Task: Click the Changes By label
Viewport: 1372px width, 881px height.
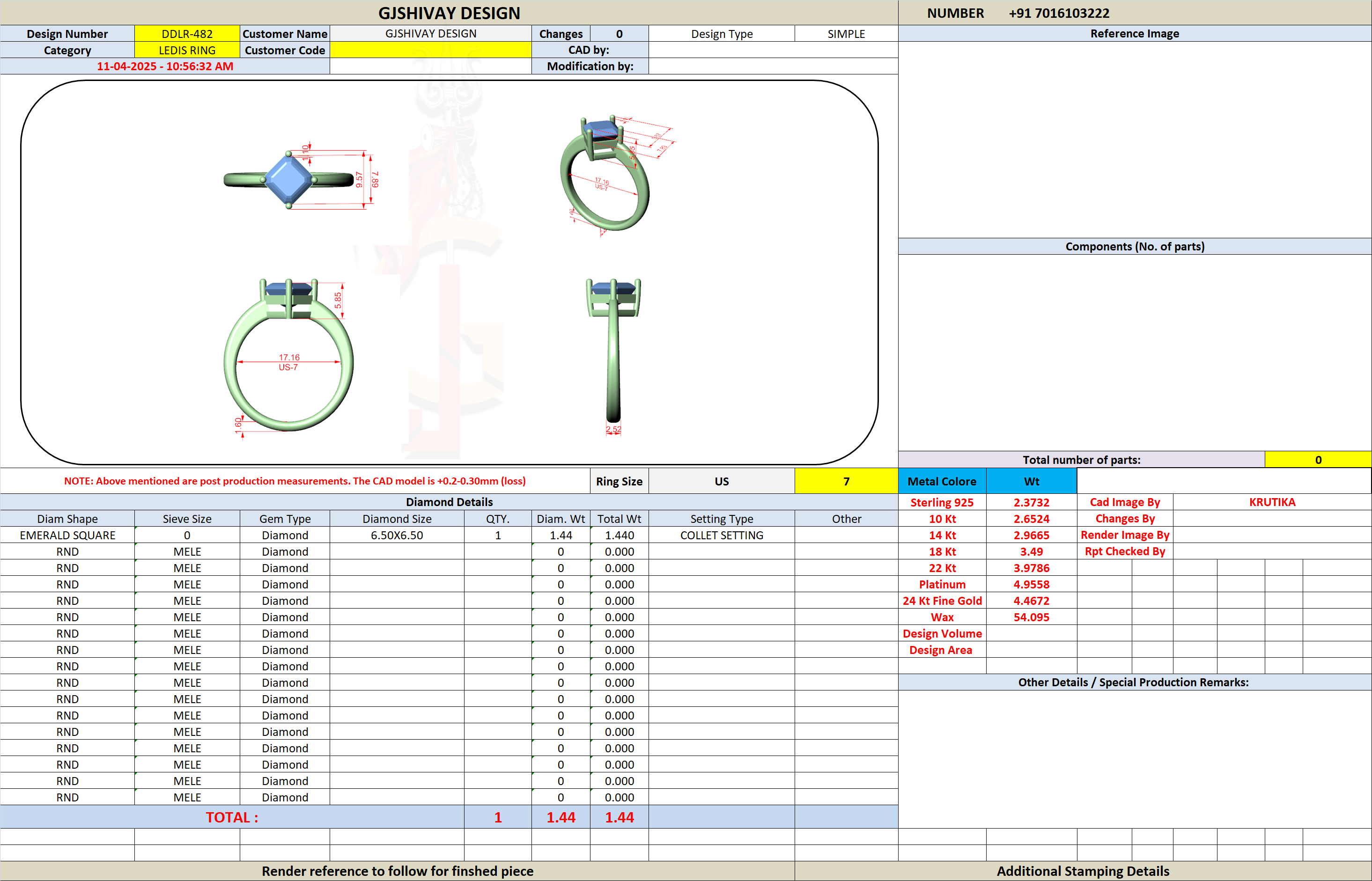Action: 1125,519
